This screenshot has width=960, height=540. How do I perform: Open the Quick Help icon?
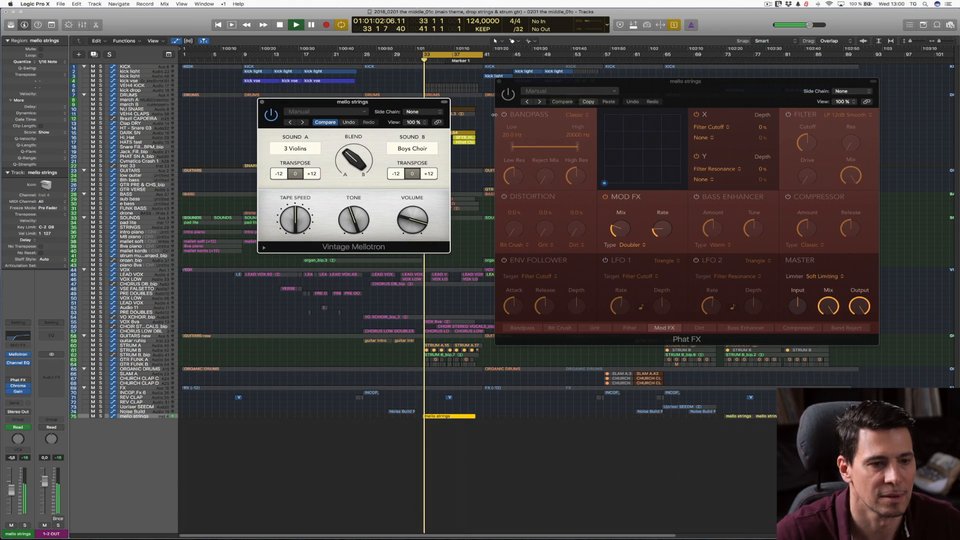point(38,25)
